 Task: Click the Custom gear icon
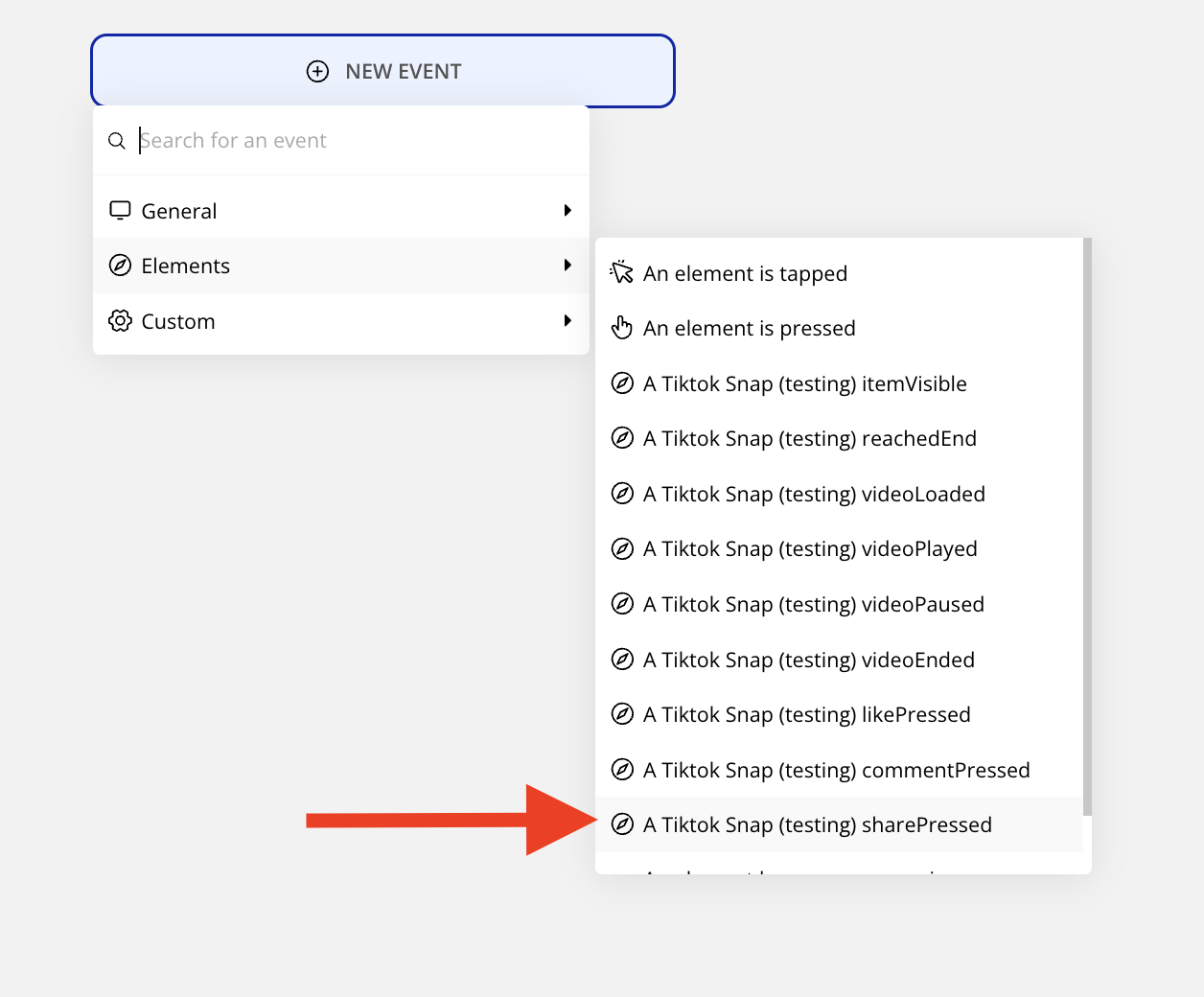[x=120, y=321]
